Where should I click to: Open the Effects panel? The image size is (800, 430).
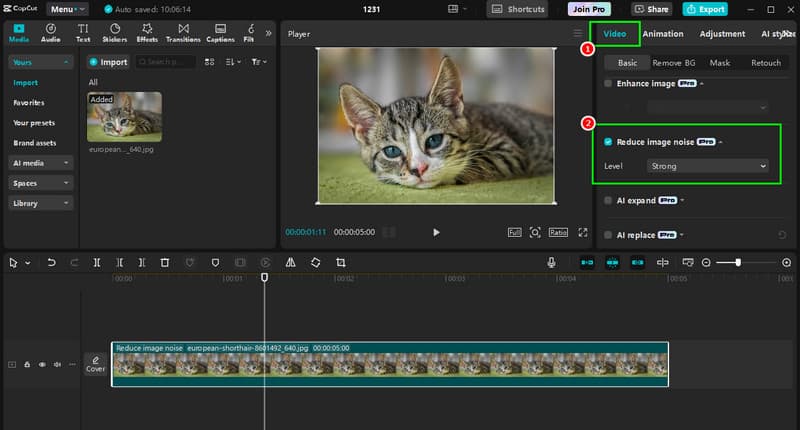147,33
